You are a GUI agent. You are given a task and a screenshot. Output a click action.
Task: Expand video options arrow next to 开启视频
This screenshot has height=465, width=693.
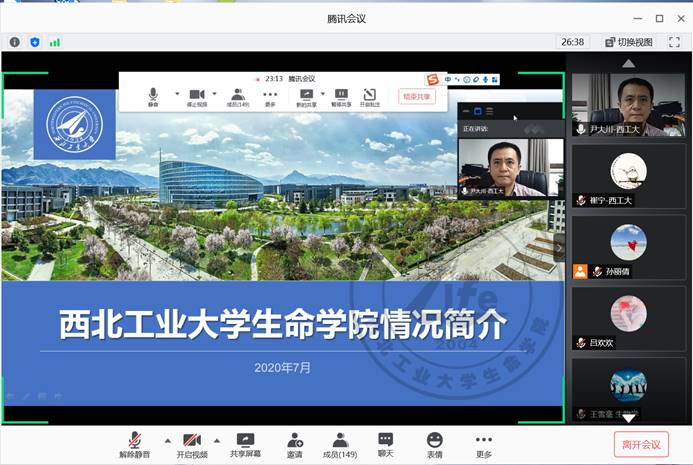(218, 440)
